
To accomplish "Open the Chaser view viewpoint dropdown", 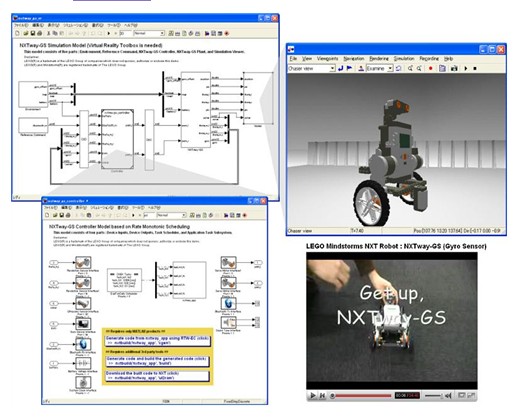I will (311, 68).
